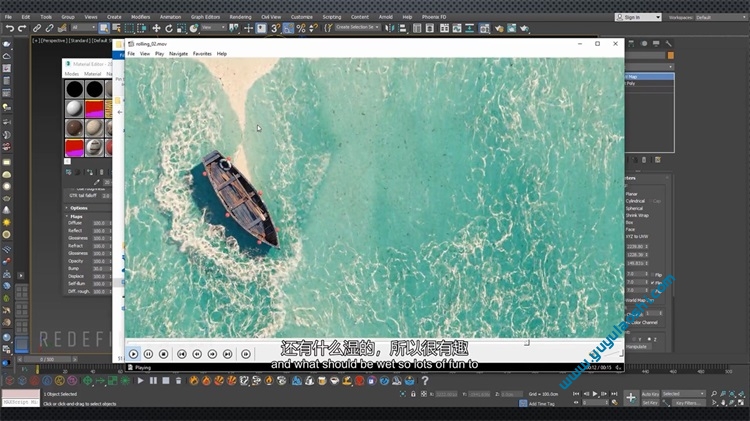The height and width of the screenshot is (421, 750).
Task: Click the Mirror tool icon
Action: (x=390, y=29)
